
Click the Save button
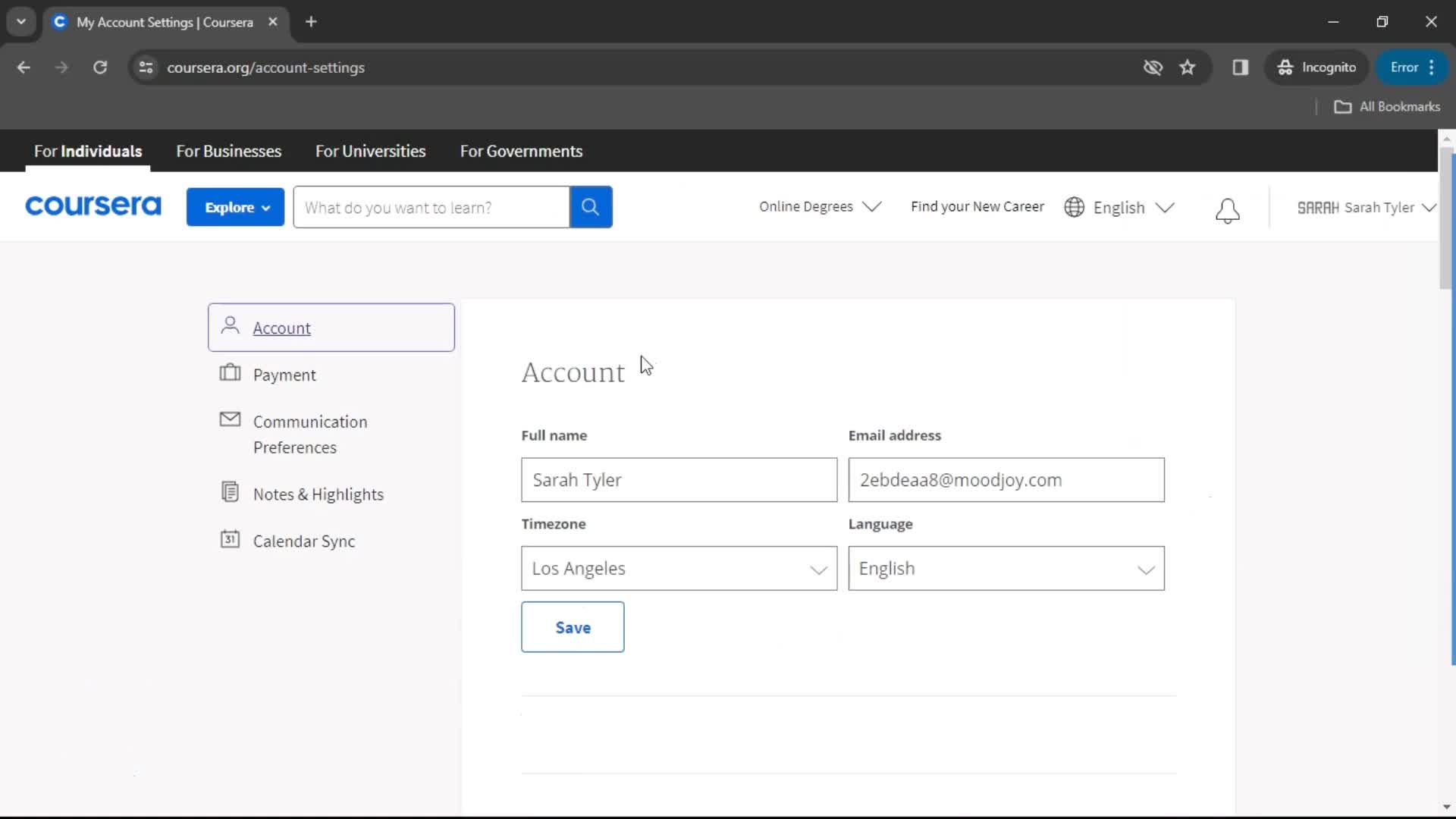tap(573, 627)
